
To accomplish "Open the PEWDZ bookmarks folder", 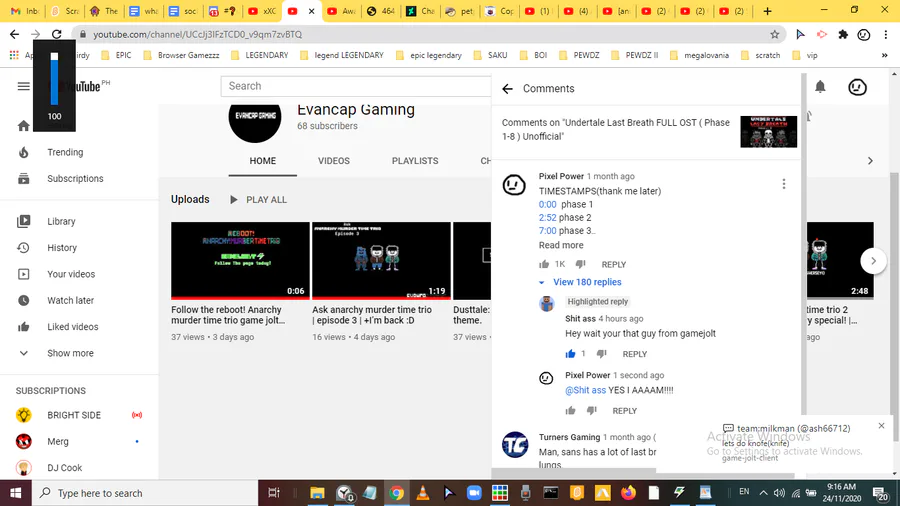I will (579, 55).
